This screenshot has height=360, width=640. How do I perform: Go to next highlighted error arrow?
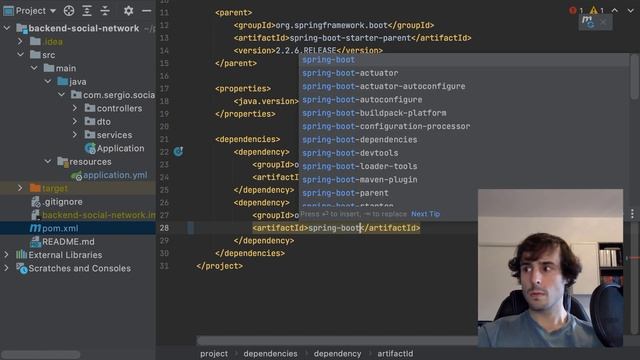click(630, 10)
